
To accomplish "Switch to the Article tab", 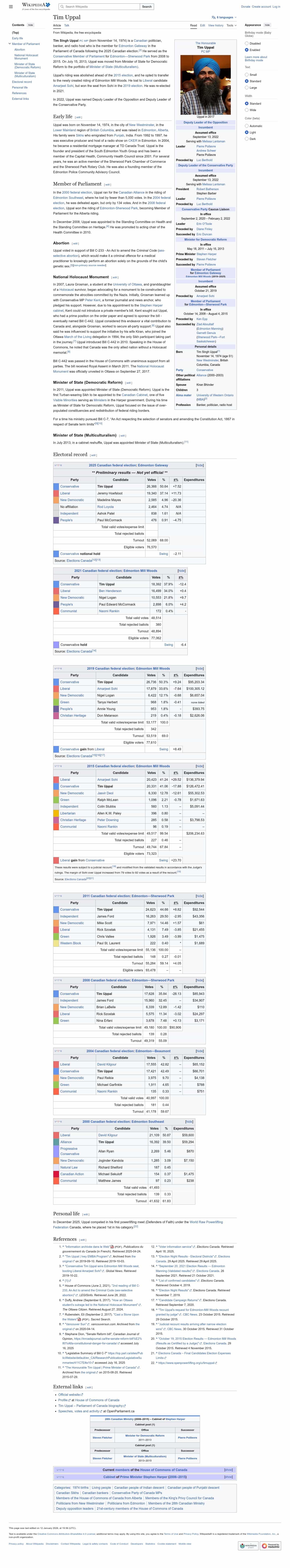I will coord(57,26).
